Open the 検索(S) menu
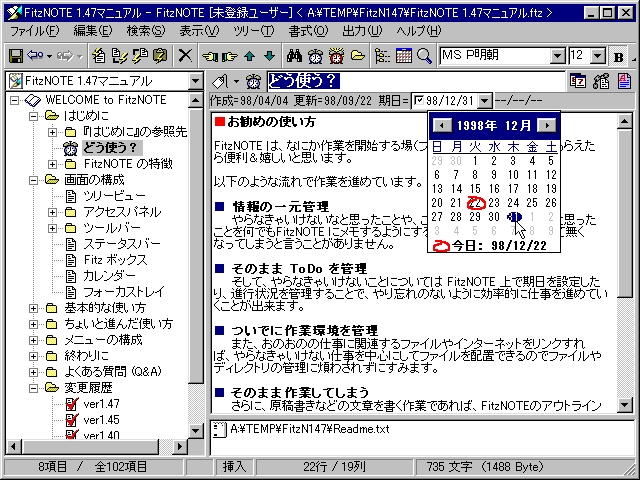 [x=146, y=31]
